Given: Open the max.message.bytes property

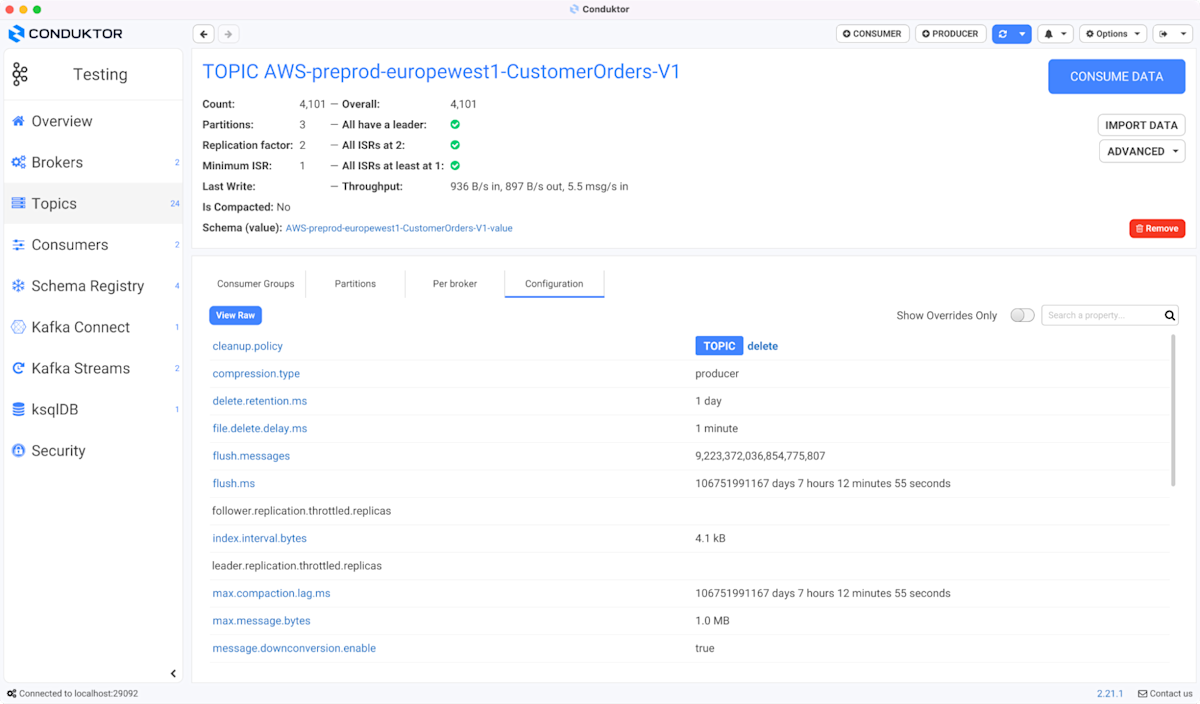Looking at the screenshot, I should 262,621.
